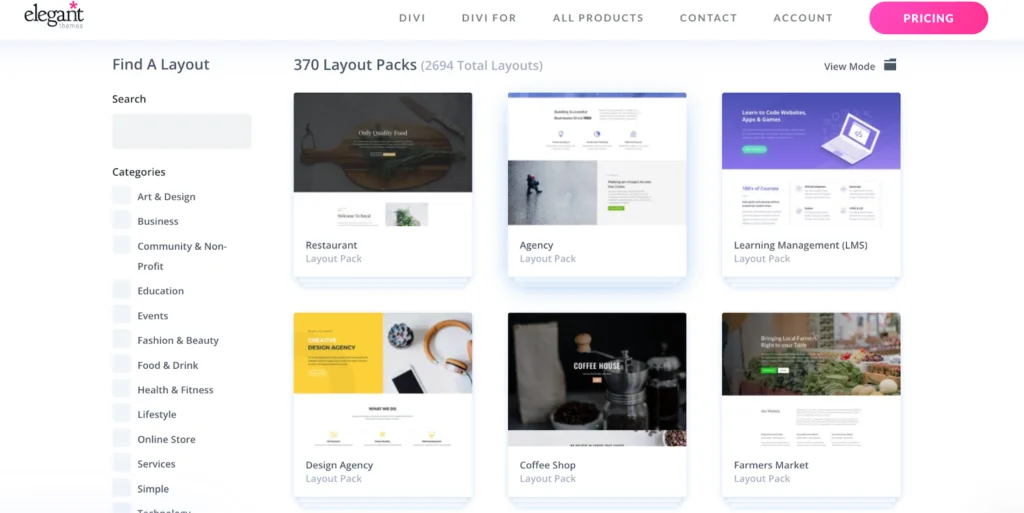This screenshot has height=513, width=1024.
Task: Click the View Mode label
Action: (849, 66)
